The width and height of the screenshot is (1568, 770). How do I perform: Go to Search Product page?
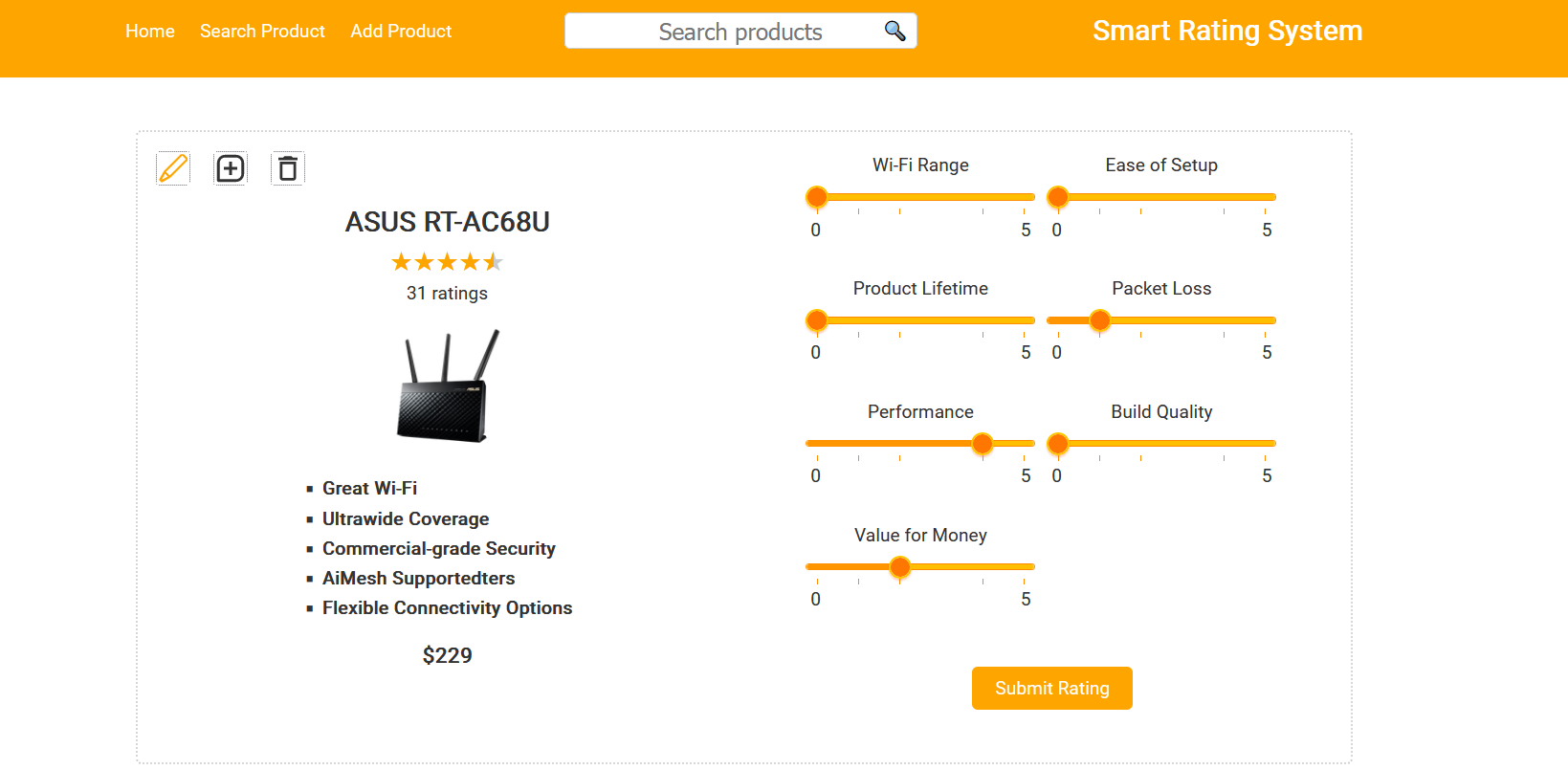[262, 32]
